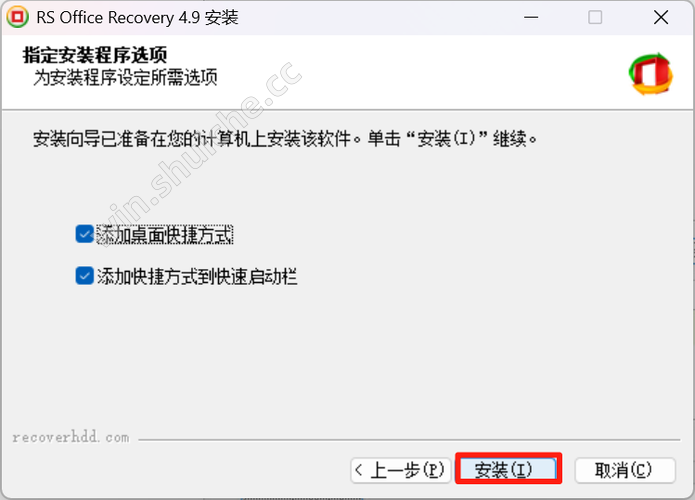This screenshot has height=500, width=695.
Task: Click the horizontal separator line beside recoverhdd.com
Action: 409,440
